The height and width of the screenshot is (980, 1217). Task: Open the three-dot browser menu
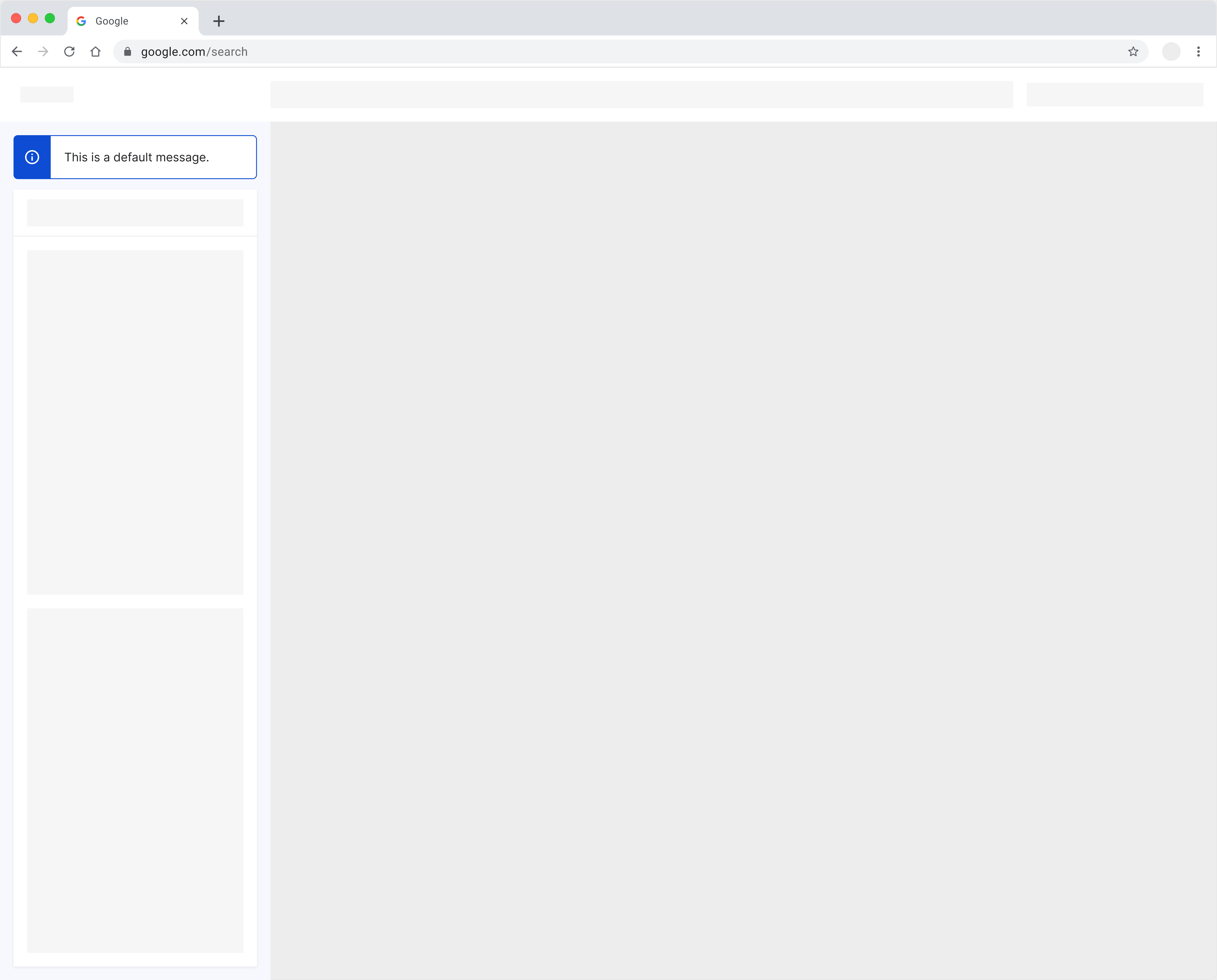(1198, 51)
